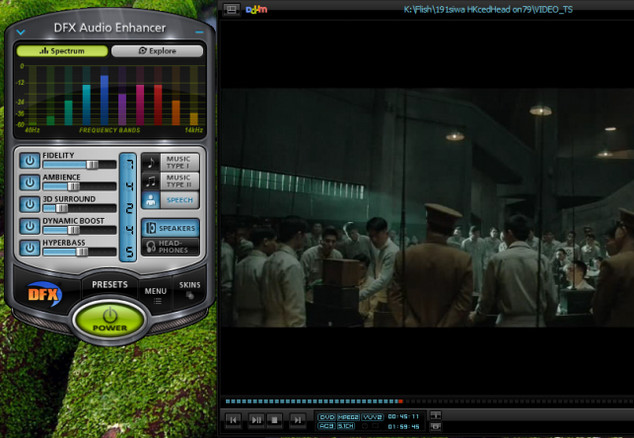Viewport: 634px width, 438px height.
Task: Click the single note Music Type I icon
Action: pos(151,163)
